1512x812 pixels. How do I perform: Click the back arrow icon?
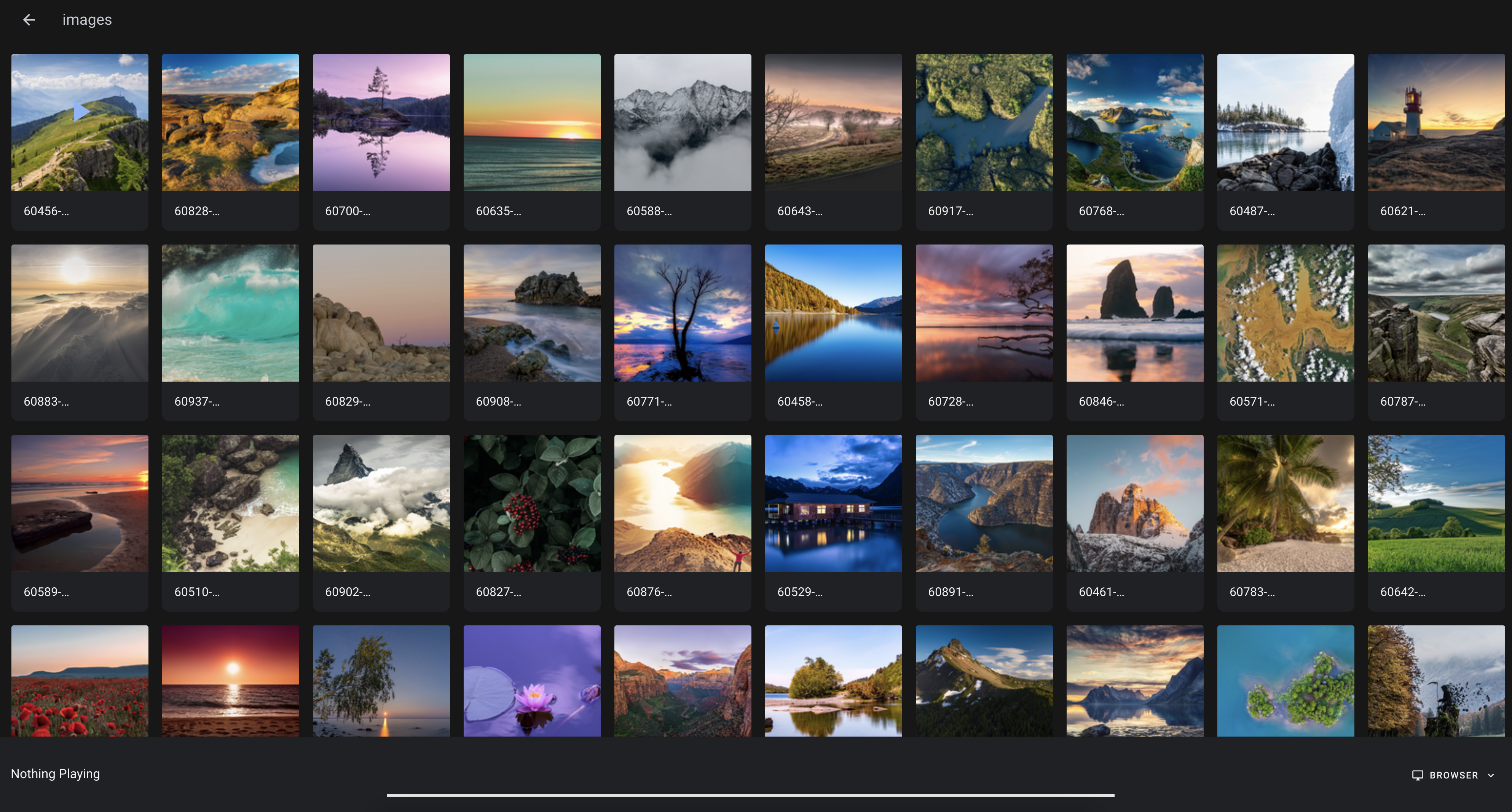click(29, 20)
